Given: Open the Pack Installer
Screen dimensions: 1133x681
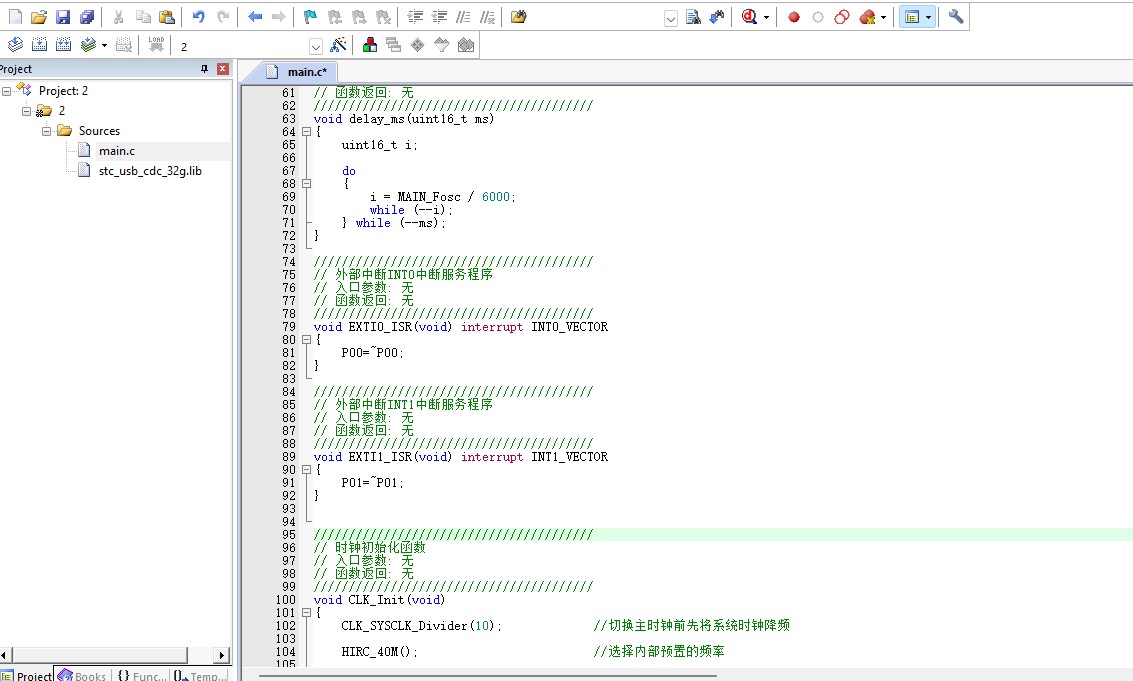Looking at the screenshot, I should 466,45.
